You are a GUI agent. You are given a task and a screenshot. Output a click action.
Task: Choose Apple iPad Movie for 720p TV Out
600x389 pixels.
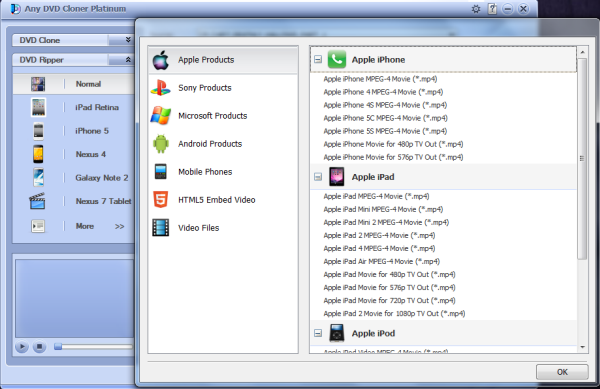point(390,300)
